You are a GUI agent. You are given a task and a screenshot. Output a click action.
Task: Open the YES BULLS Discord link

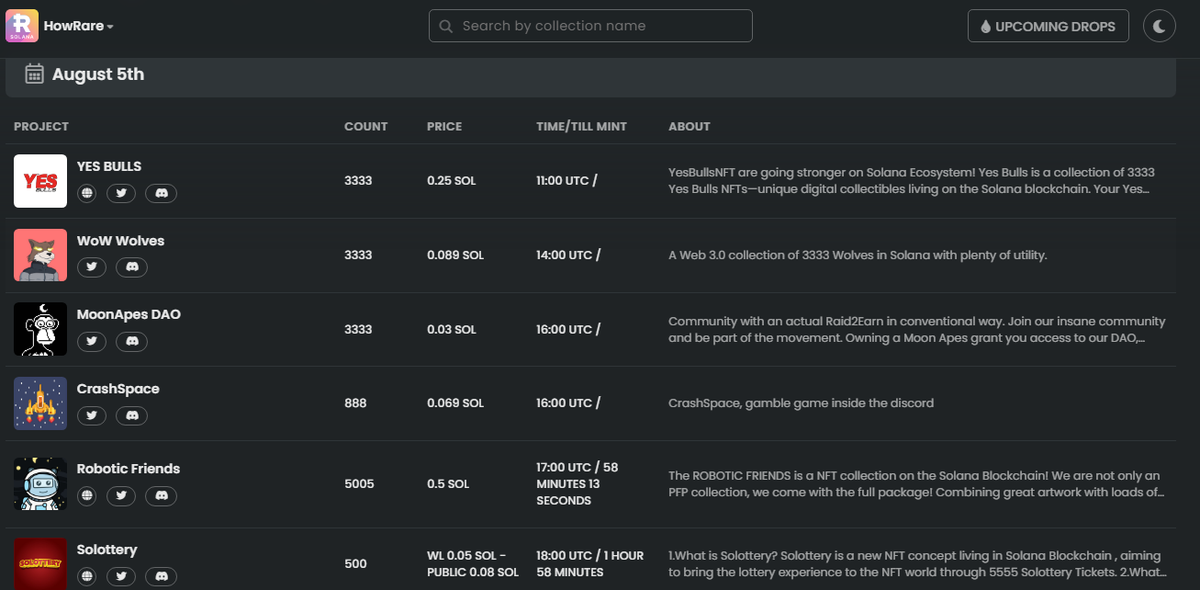[161, 193]
